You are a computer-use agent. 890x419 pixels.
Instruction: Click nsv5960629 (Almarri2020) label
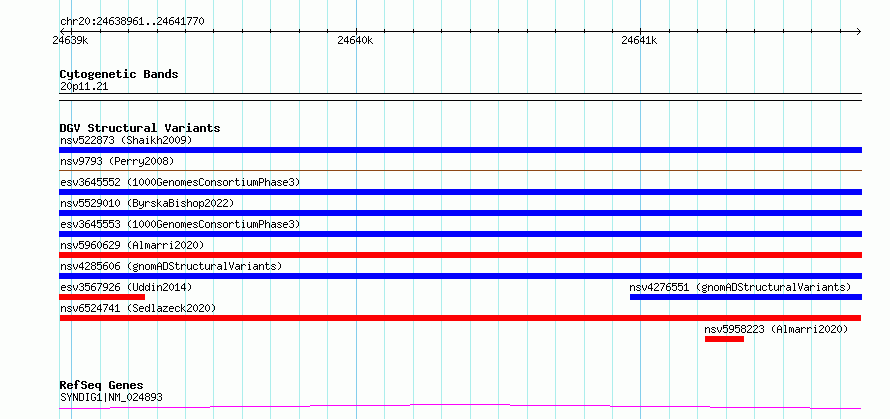[x=132, y=245]
